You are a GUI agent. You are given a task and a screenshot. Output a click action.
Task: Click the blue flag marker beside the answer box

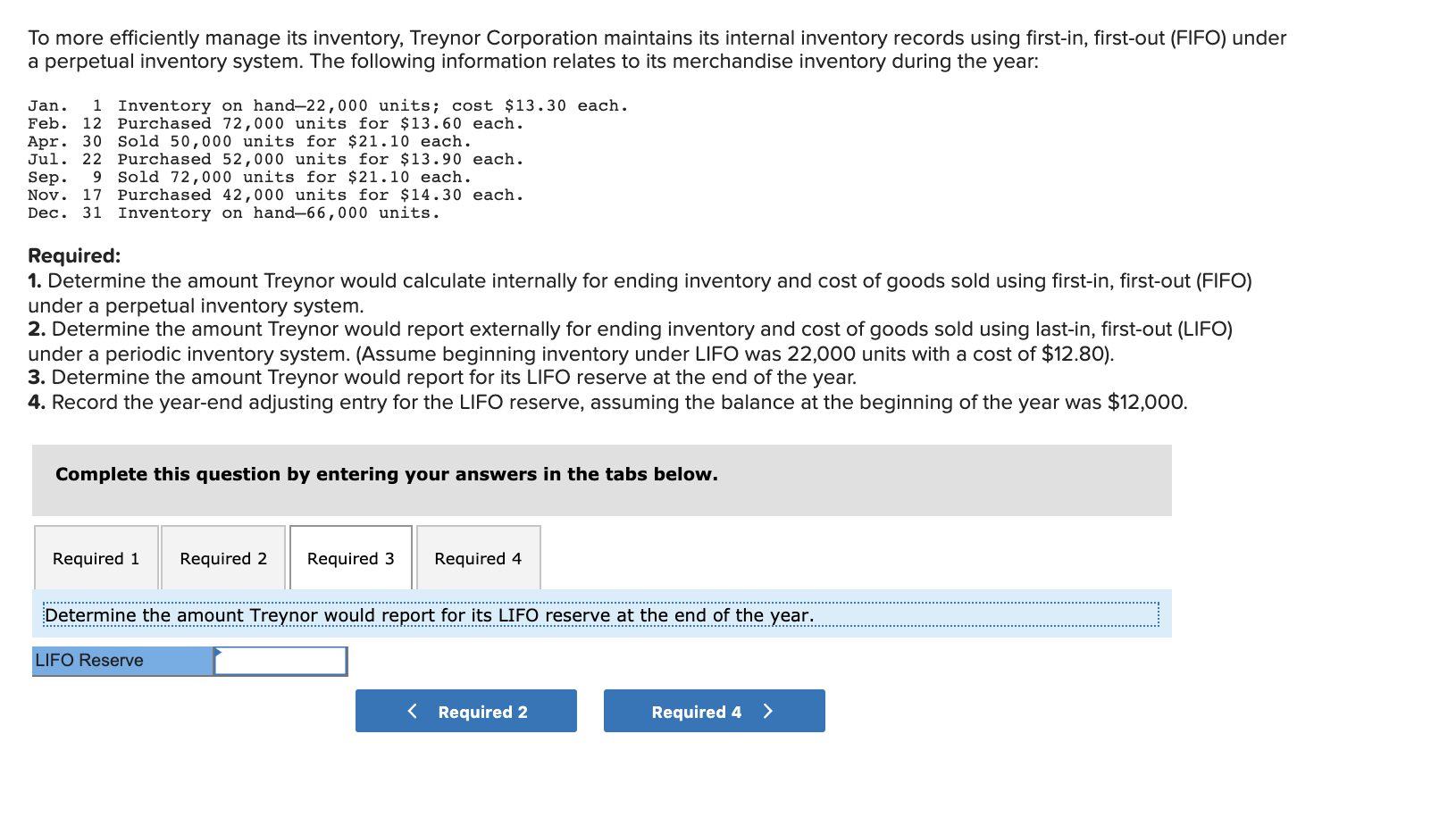tap(217, 655)
